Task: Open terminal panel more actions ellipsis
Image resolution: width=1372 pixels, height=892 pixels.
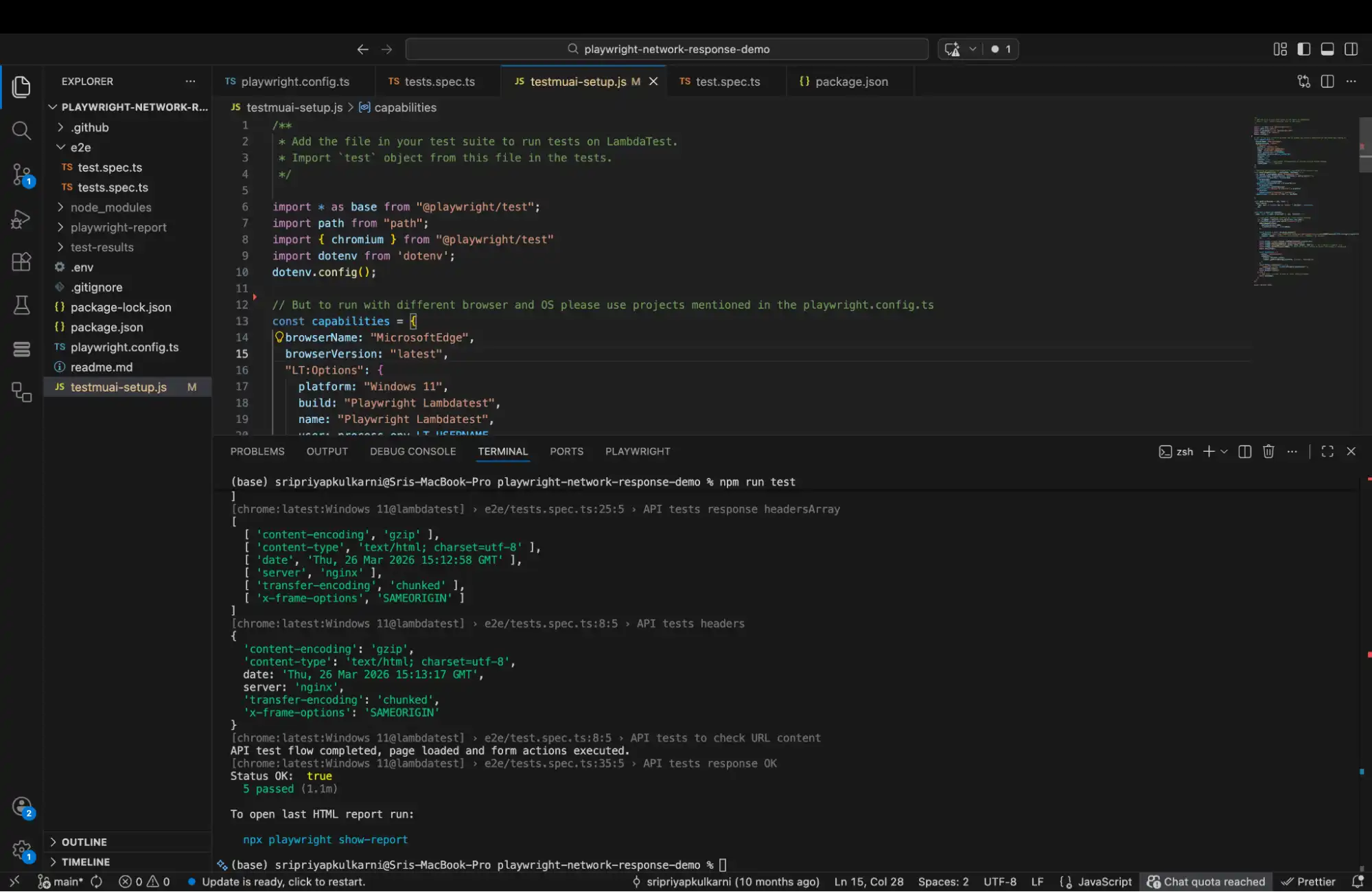Action: tap(1292, 452)
